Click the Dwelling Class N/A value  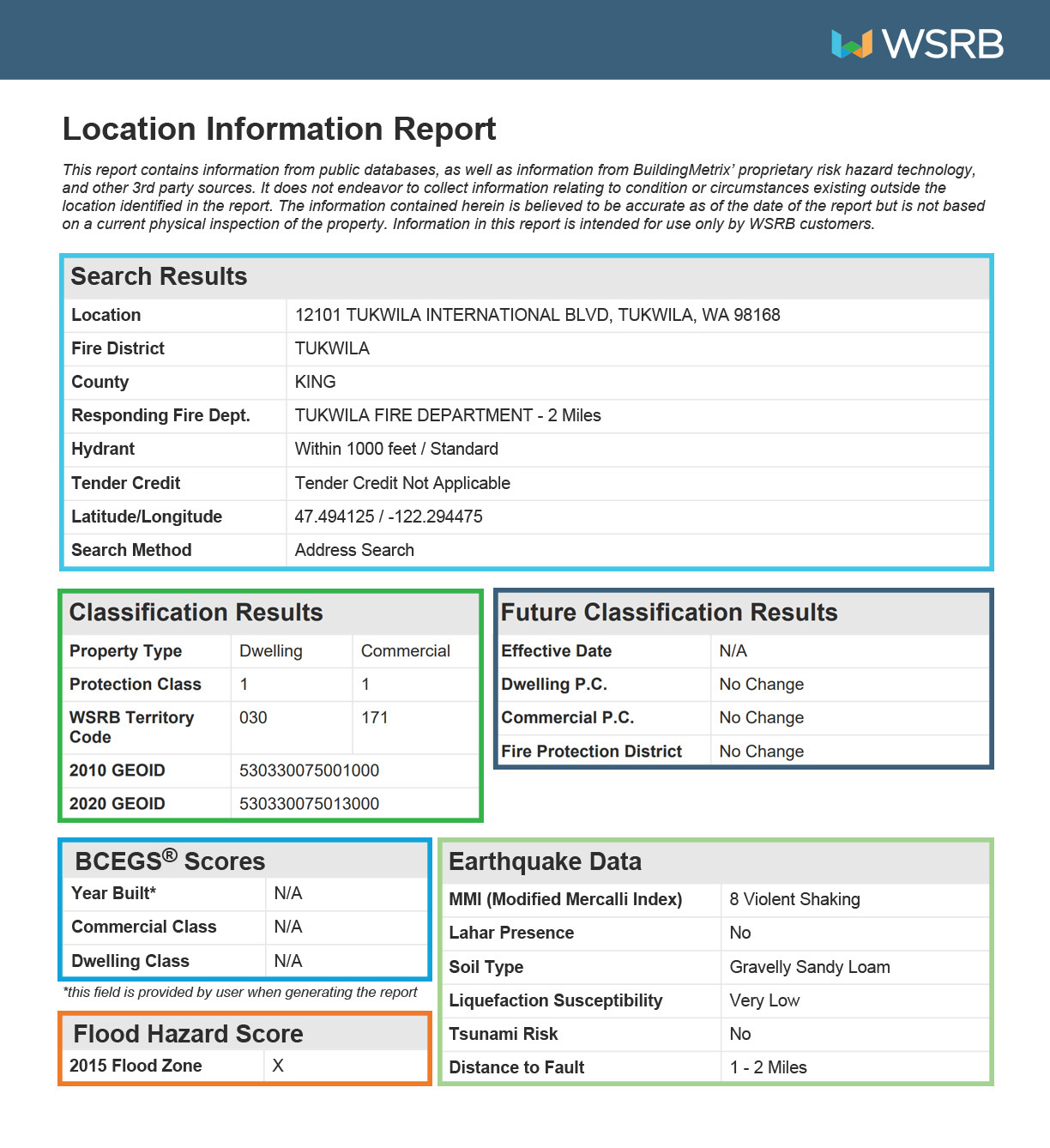pyautogui.click(x=288, y=961)
